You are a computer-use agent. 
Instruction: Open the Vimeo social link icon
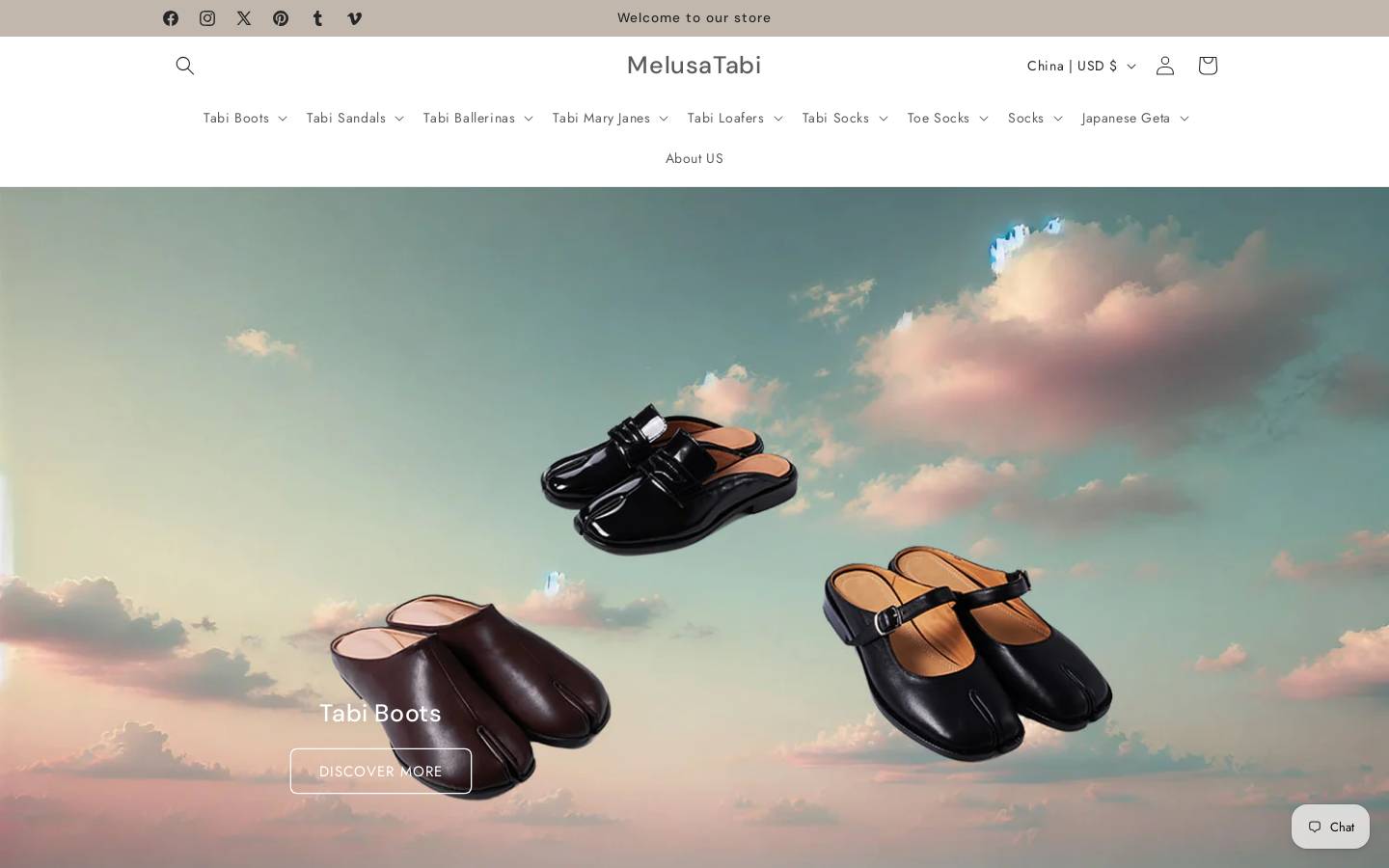354,18
